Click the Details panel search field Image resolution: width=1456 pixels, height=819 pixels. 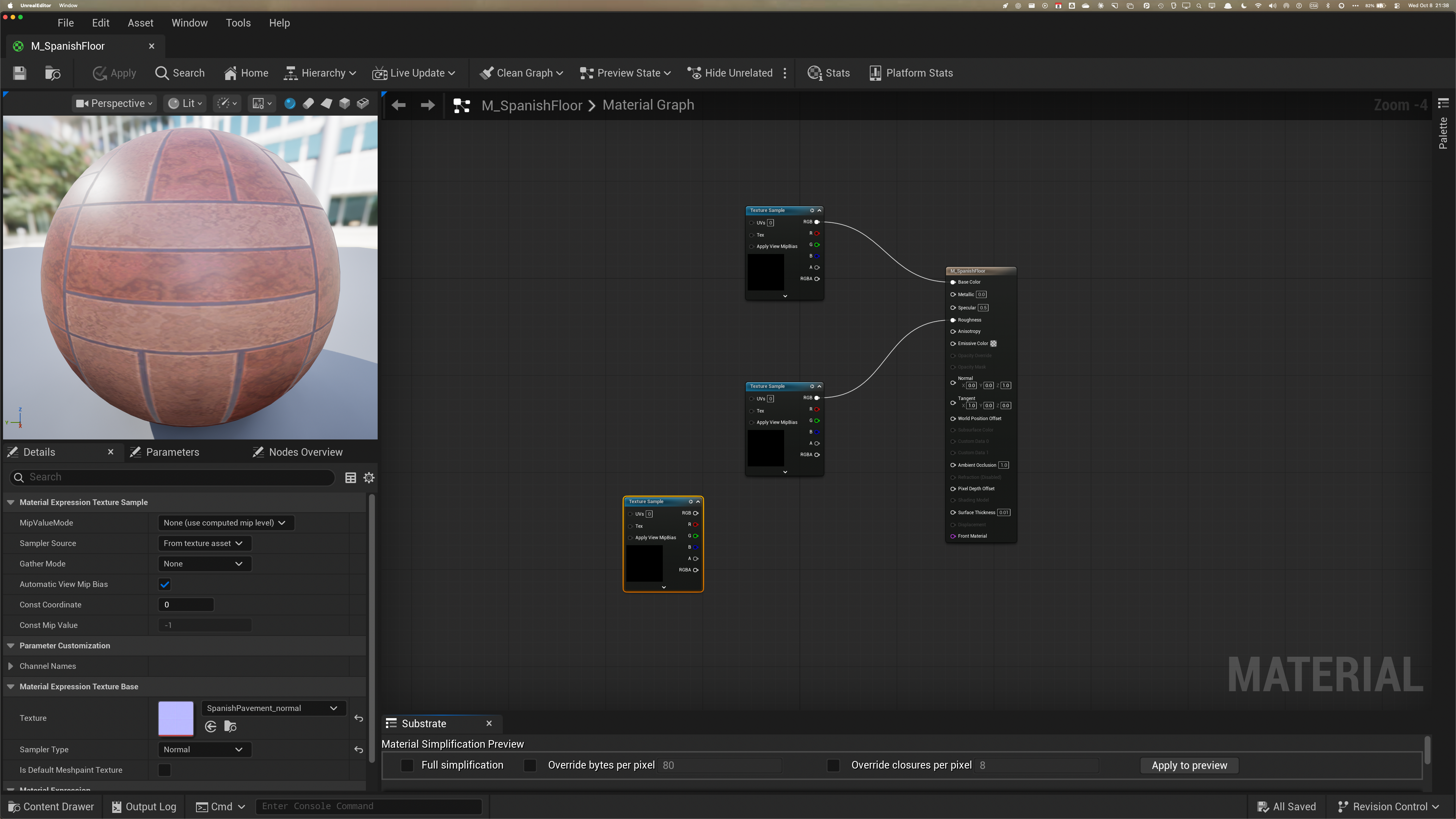(x=173, y=478)
